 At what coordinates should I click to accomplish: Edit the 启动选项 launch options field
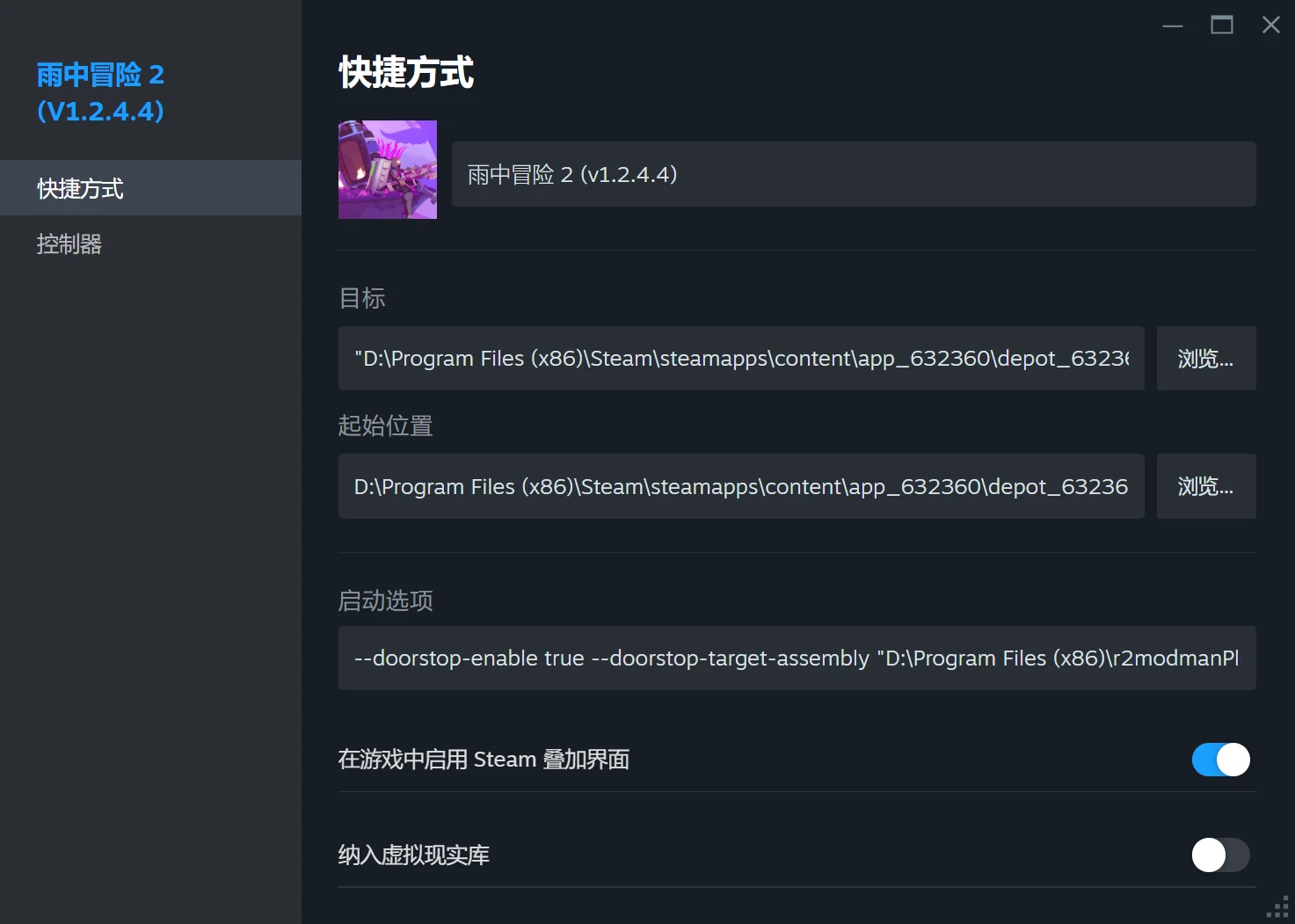(797, 658)
